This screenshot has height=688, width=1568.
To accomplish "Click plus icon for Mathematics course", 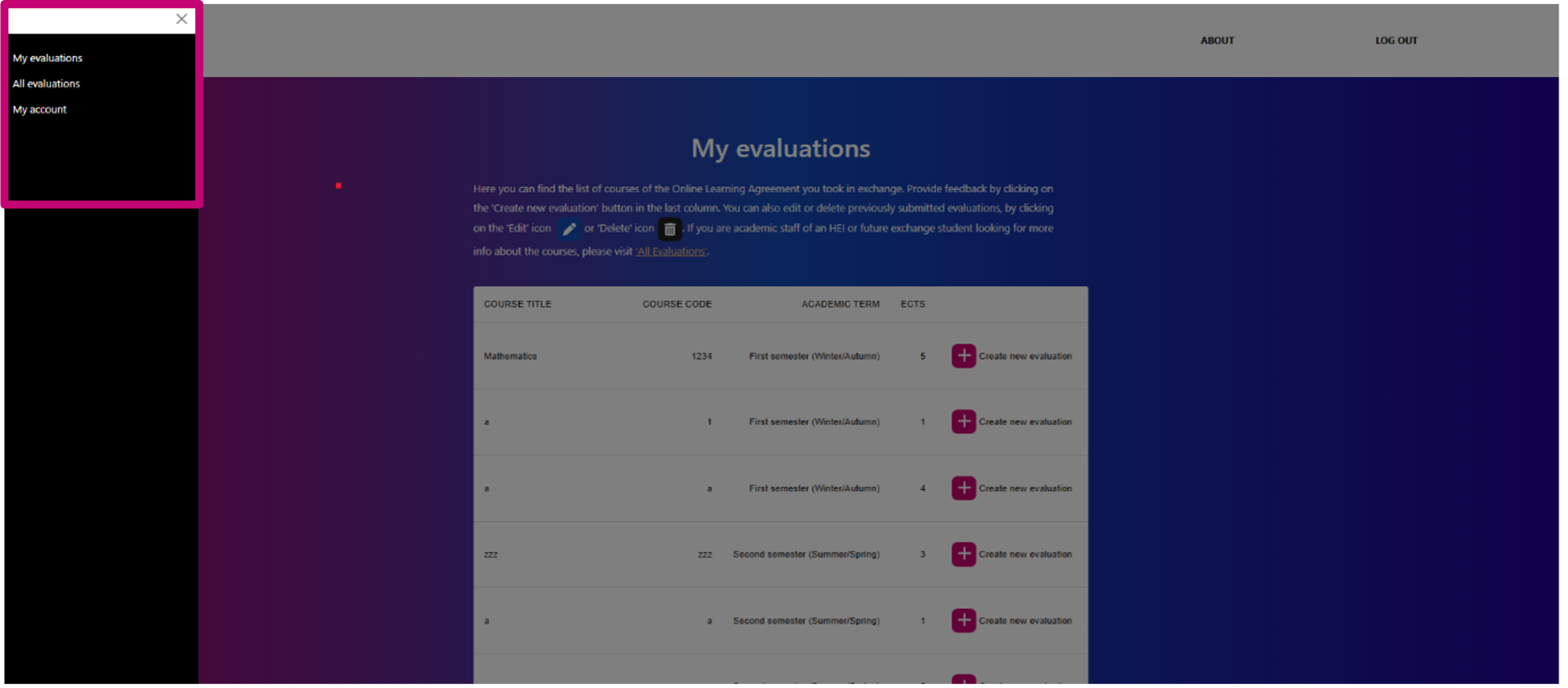I will 964,356.
